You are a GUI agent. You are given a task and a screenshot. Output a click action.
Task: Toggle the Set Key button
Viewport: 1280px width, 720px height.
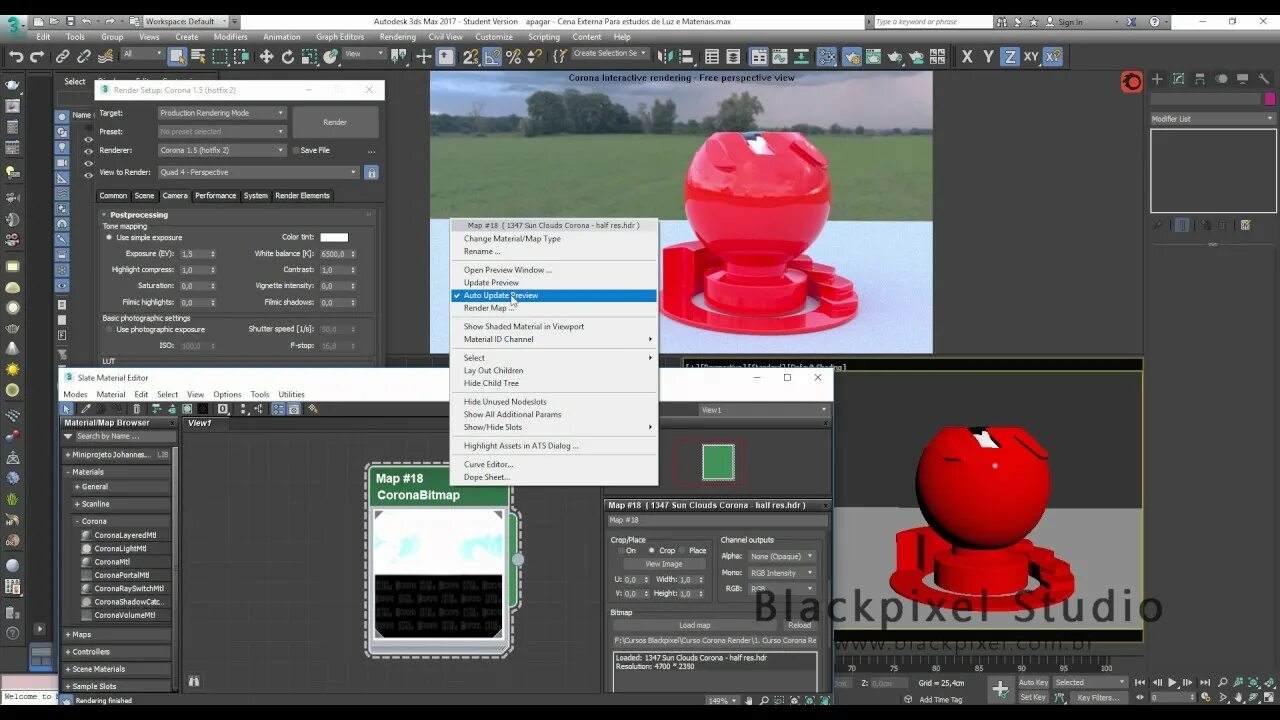point(1033,697)
